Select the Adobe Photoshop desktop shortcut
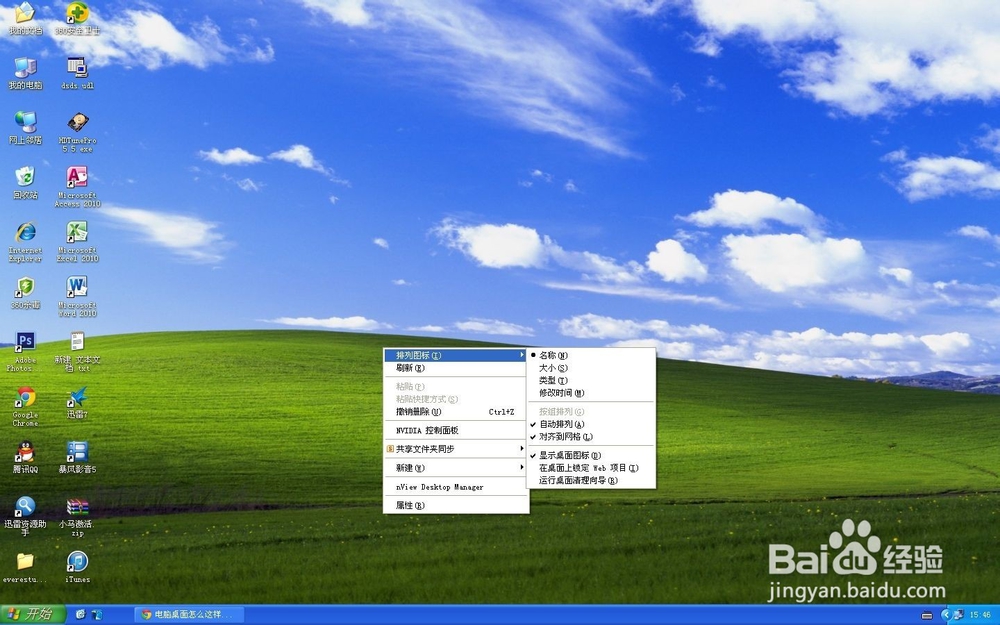This screenshot has width=1000, height=625. tap(26, 352)
